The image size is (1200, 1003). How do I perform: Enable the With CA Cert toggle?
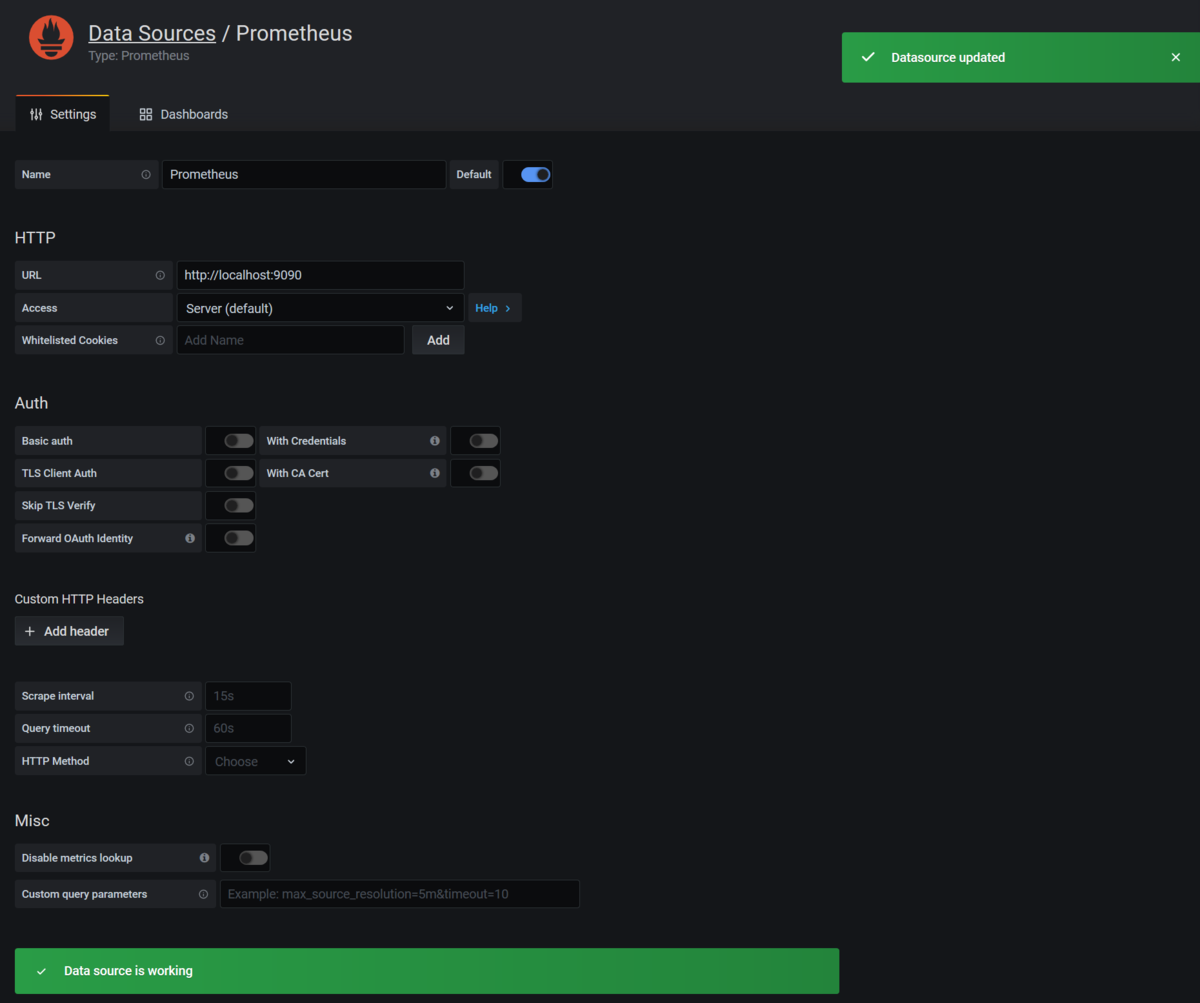483,473
